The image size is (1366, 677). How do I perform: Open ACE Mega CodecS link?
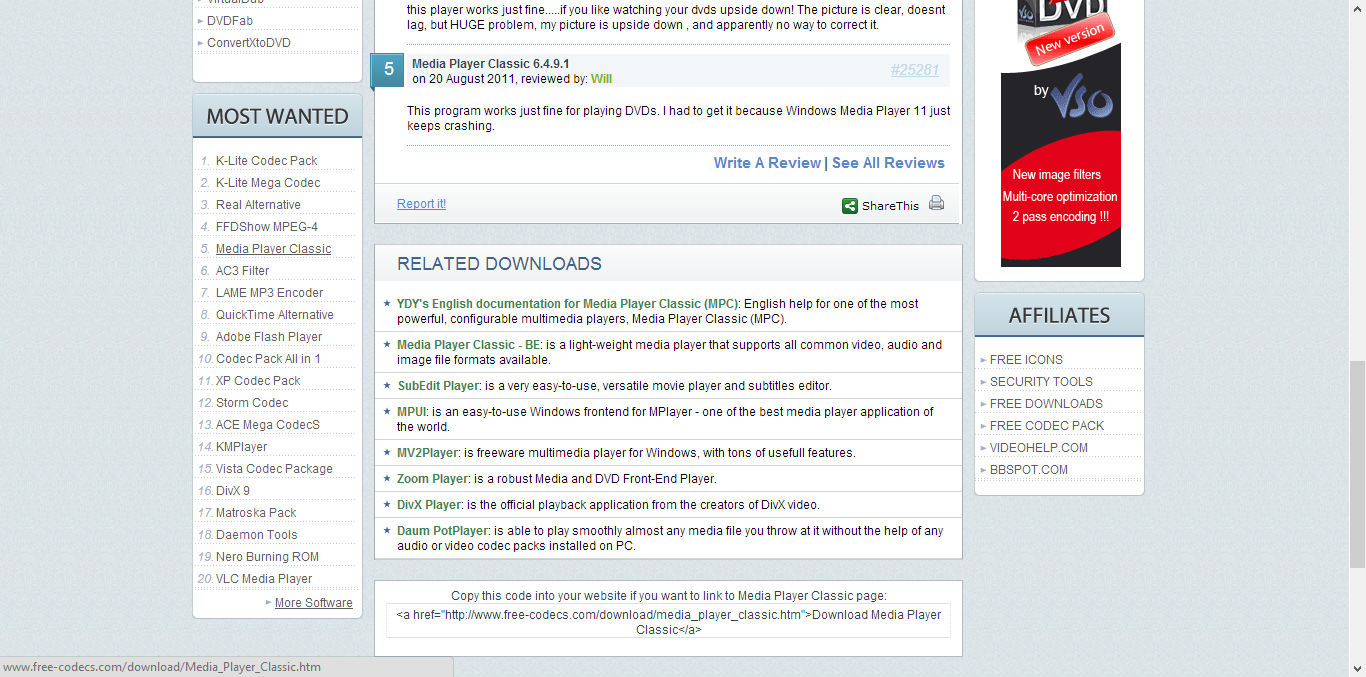268,425
